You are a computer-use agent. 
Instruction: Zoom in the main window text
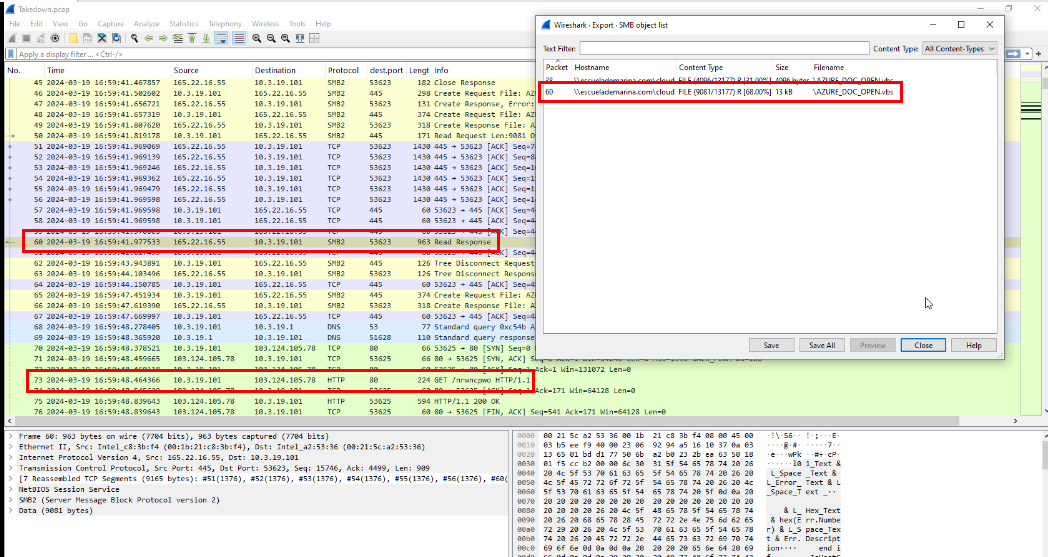257,39
